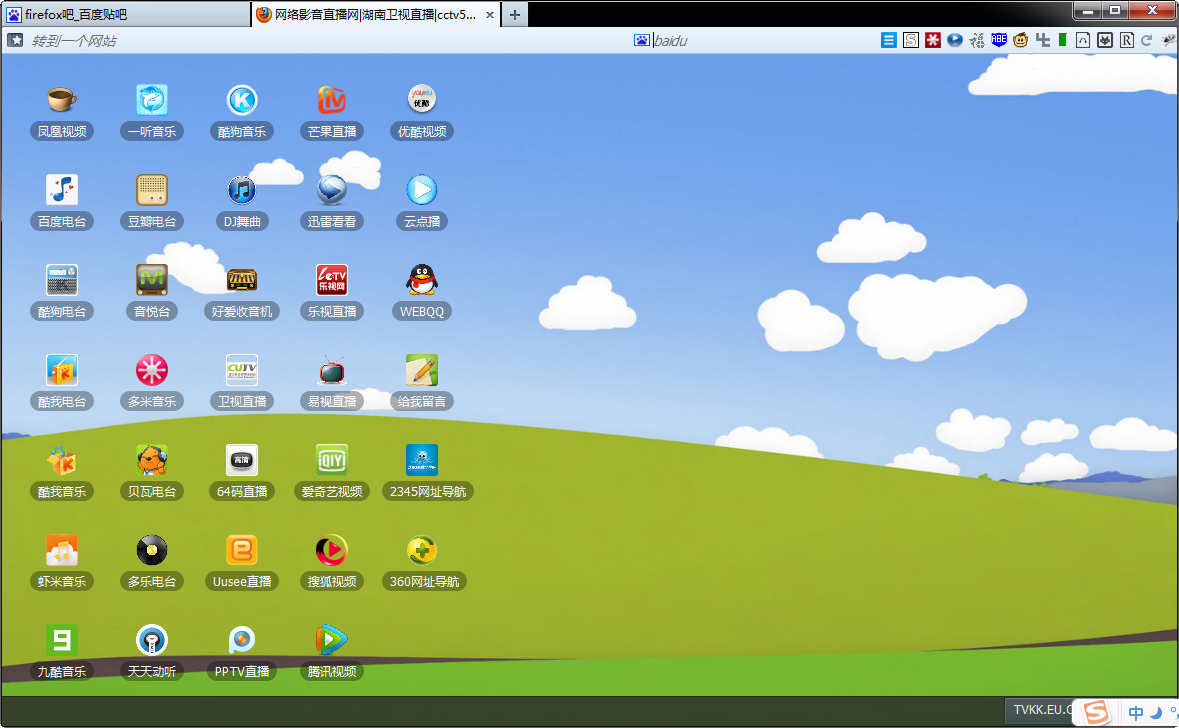The height and width of the screenshot is (728, 1179).
Task: Open 爱奇艺视频 green iQIYI icon
Action: 332,460
